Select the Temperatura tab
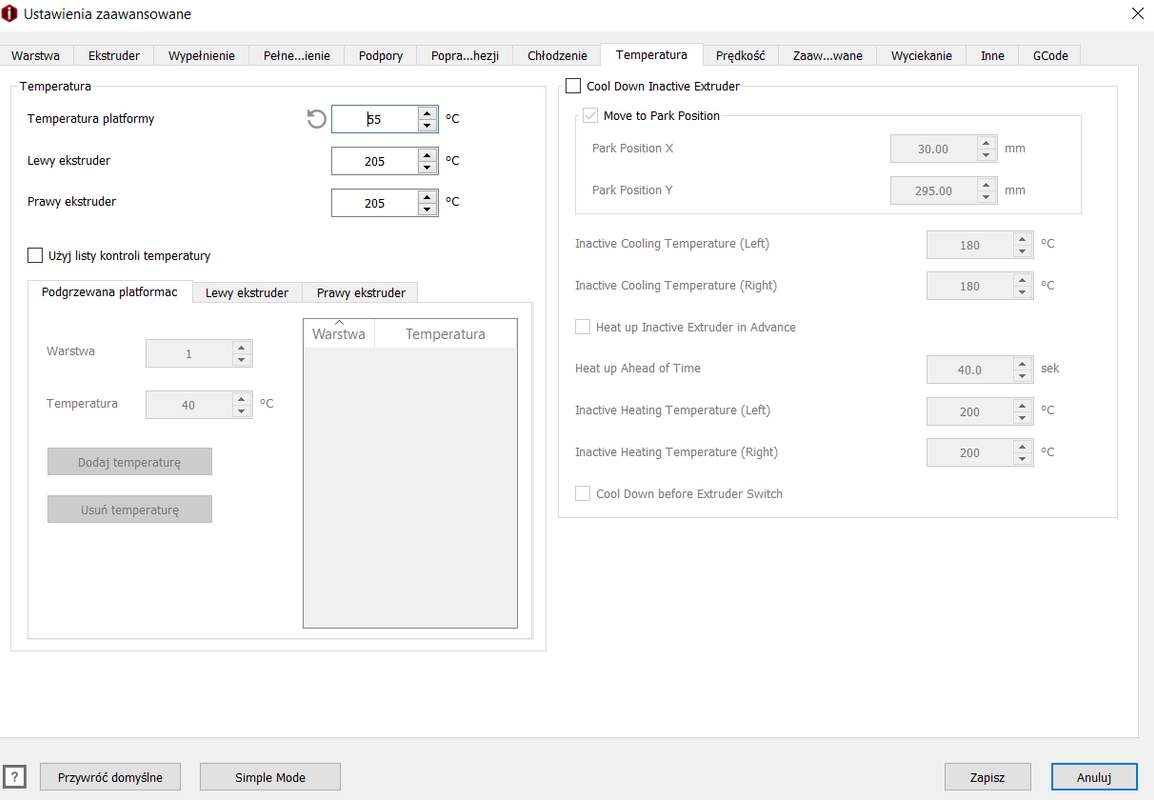 [x=651, y=54]
